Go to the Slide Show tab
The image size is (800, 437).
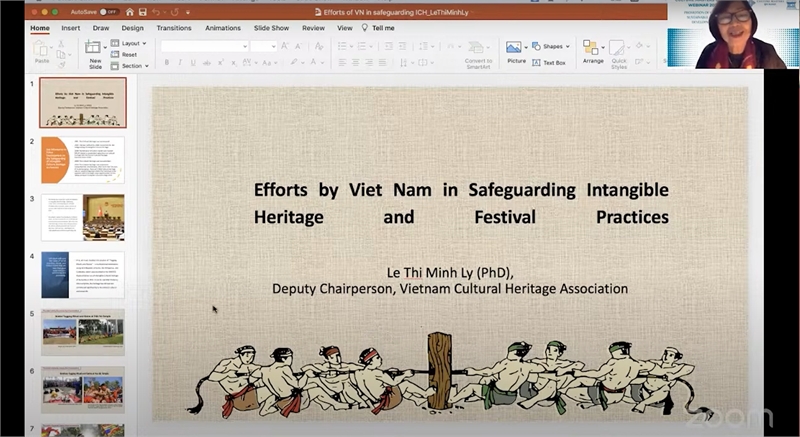tap(271, 28)
